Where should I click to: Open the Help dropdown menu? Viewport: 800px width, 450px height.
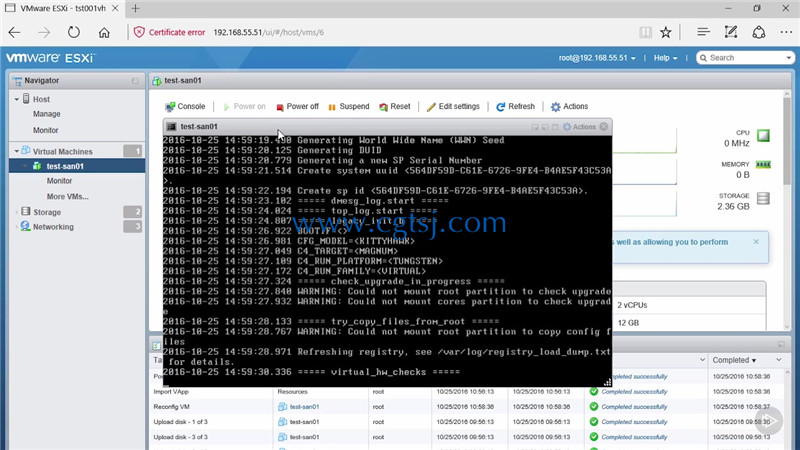pyautogui.click(x=665, y=58)
